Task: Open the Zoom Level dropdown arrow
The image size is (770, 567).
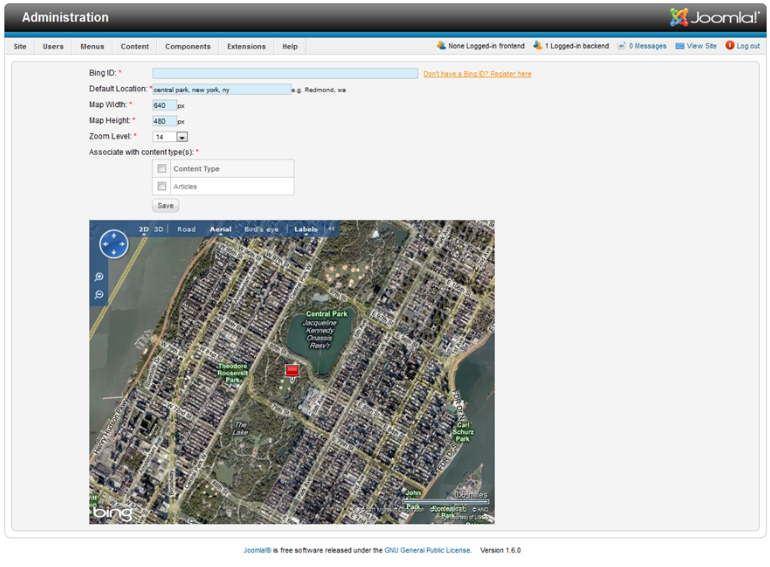Action: point(182,137)
